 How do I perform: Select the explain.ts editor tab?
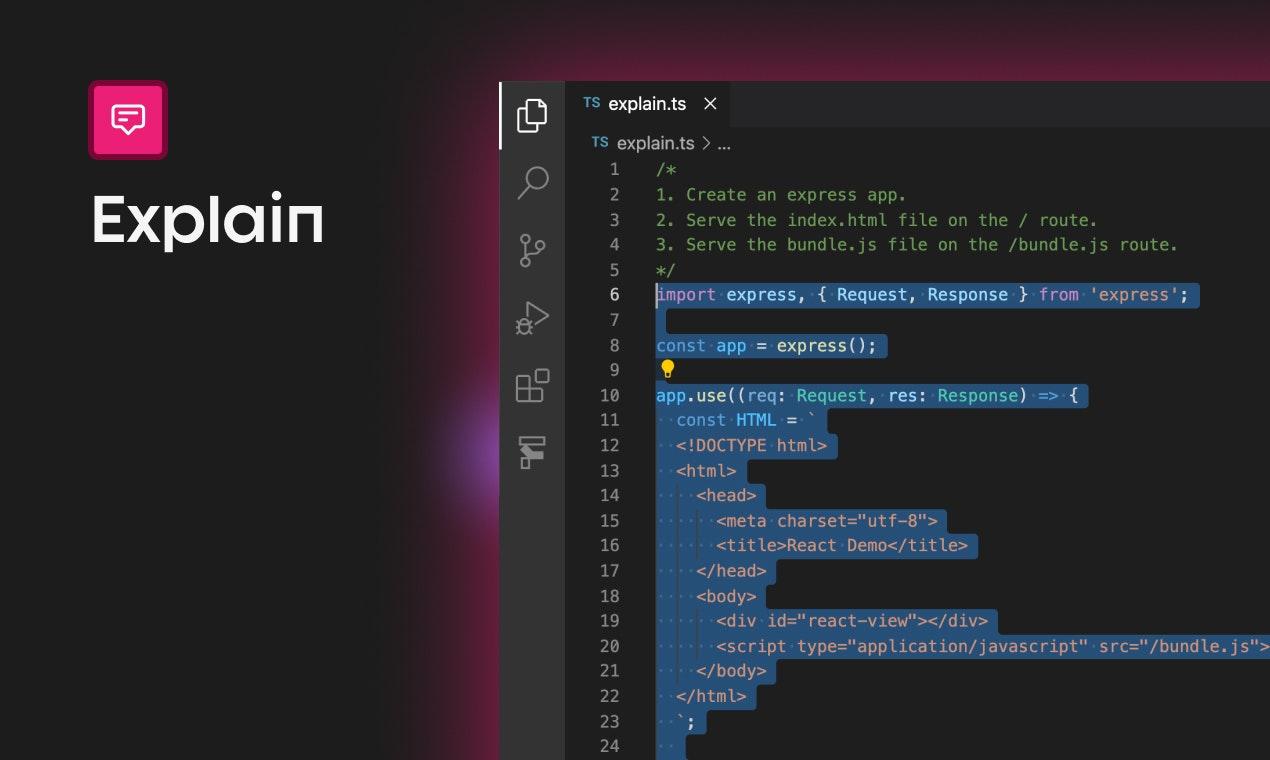click(647, 104)
